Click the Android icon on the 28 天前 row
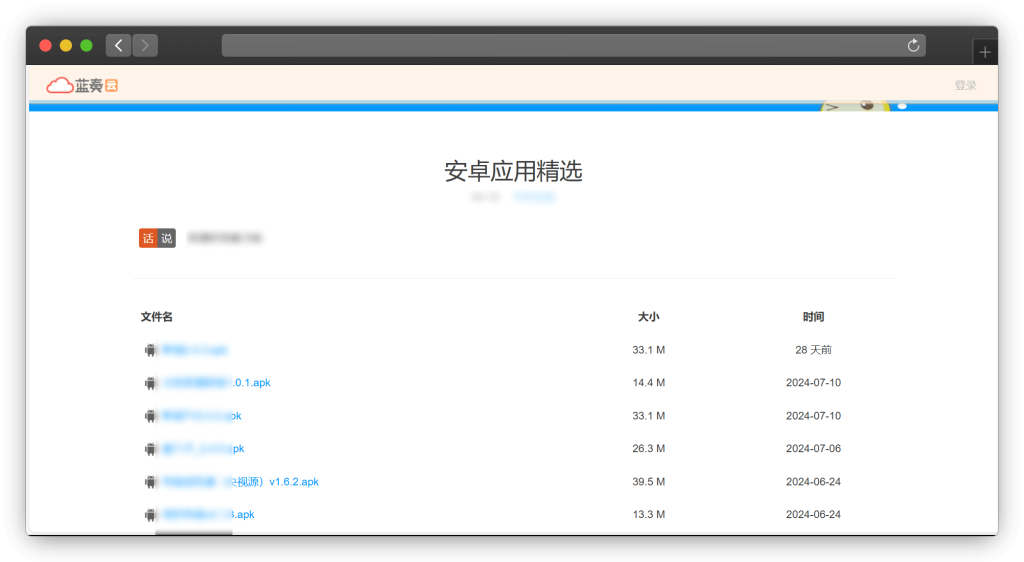This screenshot has width=1024, height=562. (150, 350)
